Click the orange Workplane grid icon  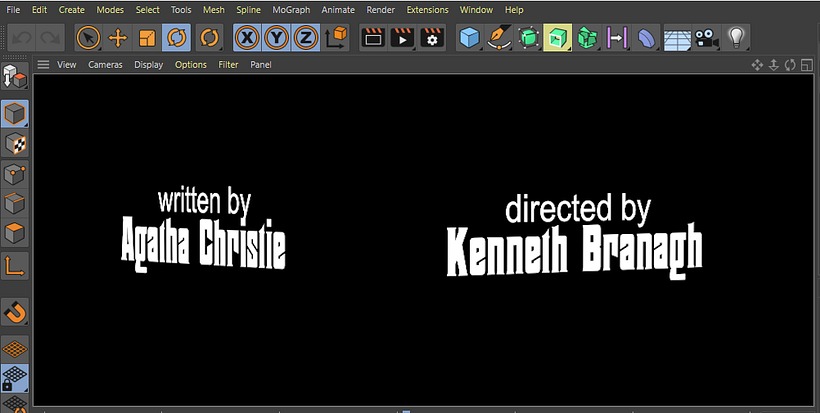[x=15, y=349]
